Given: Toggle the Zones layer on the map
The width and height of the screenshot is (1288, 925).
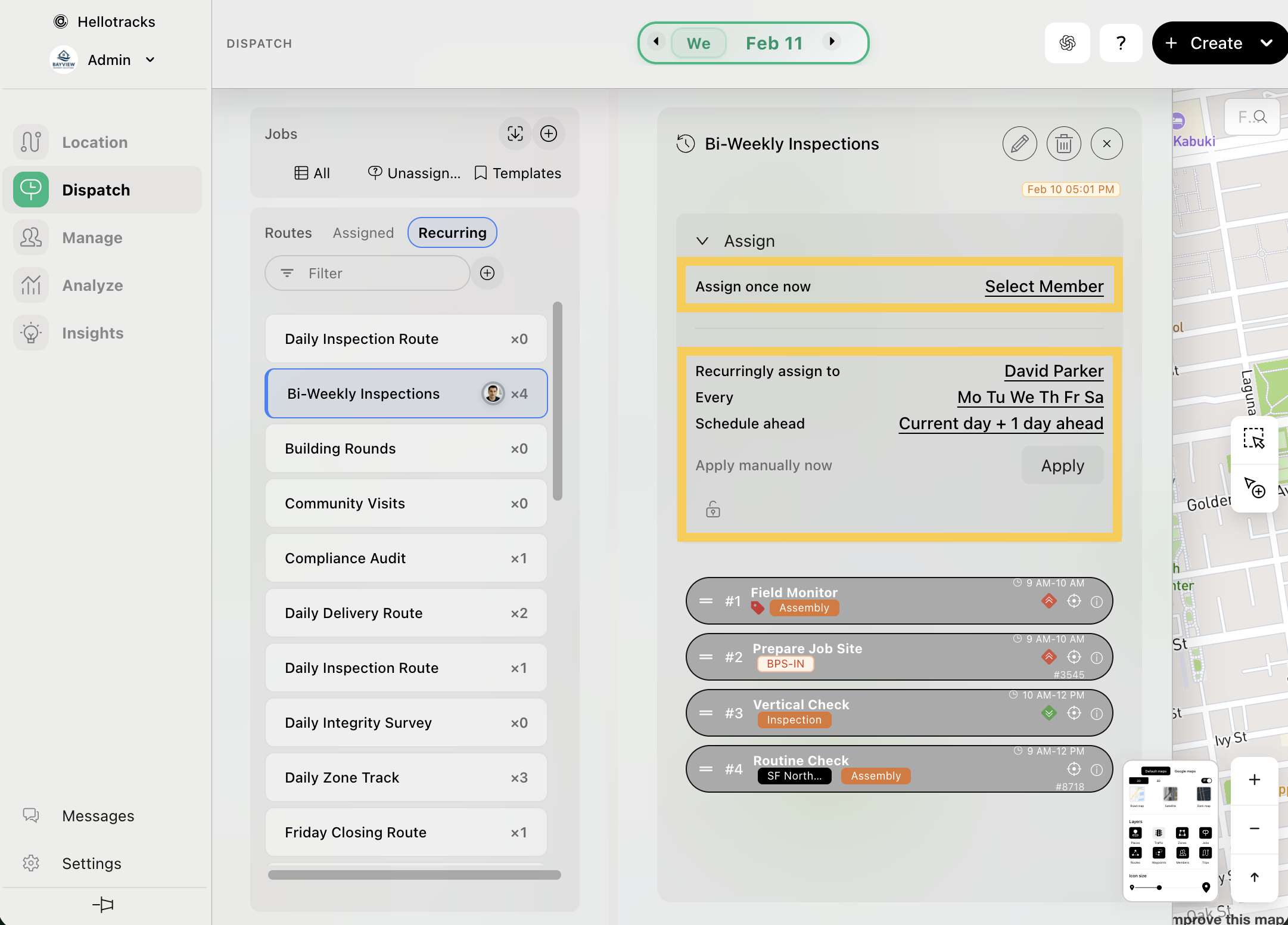Looking at the screenshot, I should (x=1182, y=833).
